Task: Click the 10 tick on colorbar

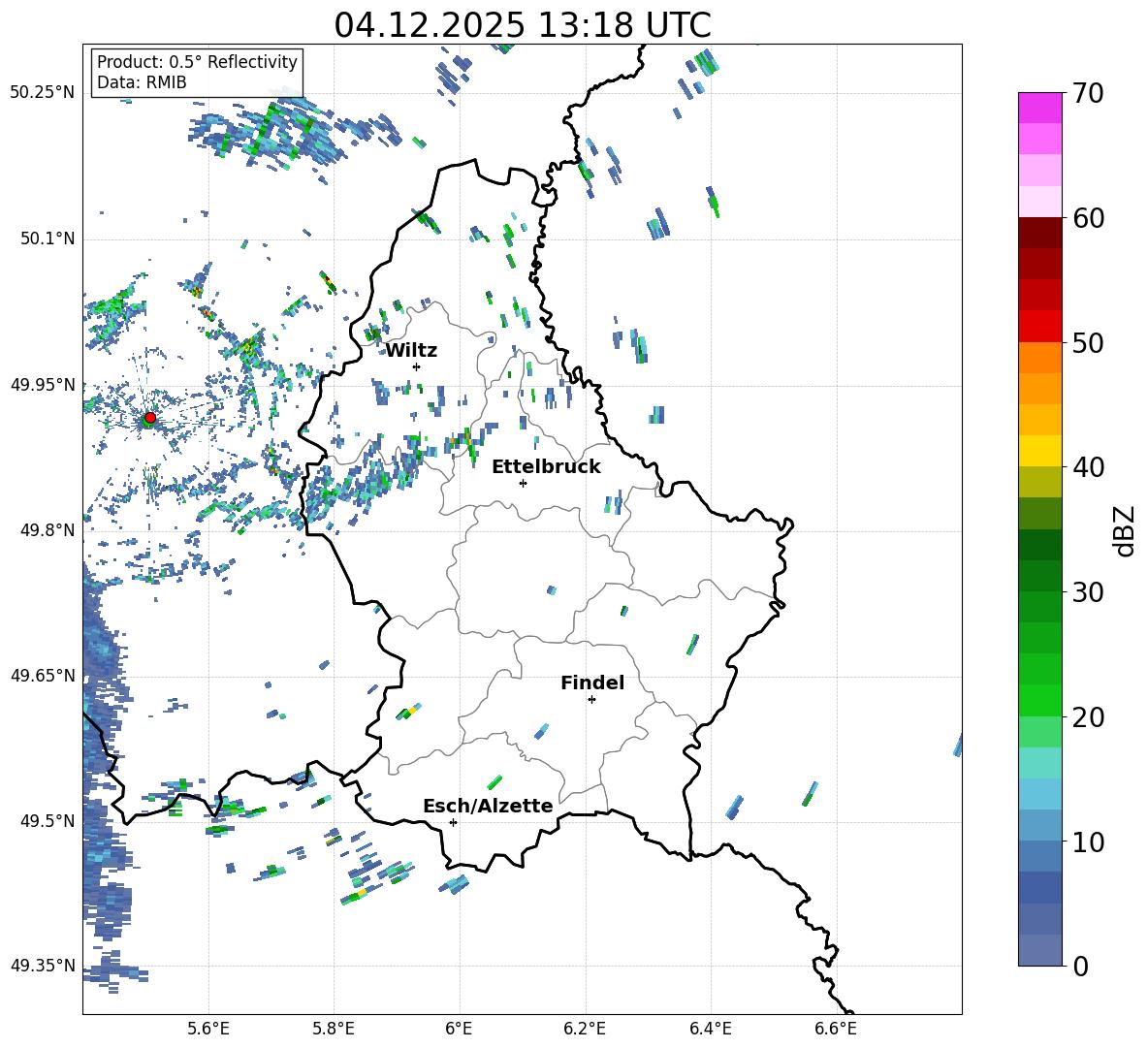Action: point(1088,842)
